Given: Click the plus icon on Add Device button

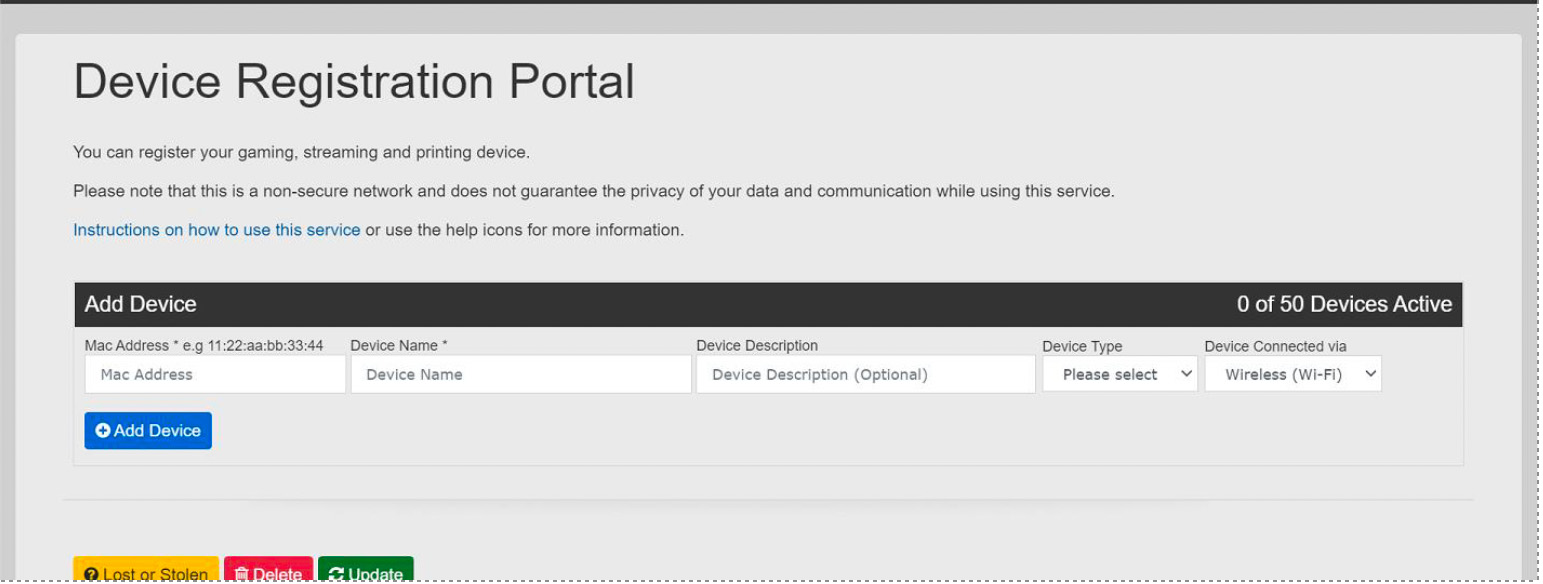Looking at the screenshot, I should tap(101, 430).
